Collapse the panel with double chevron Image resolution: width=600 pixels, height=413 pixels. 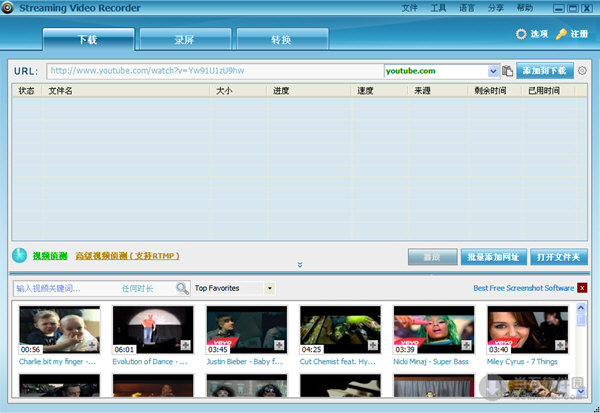click(300, 264)
